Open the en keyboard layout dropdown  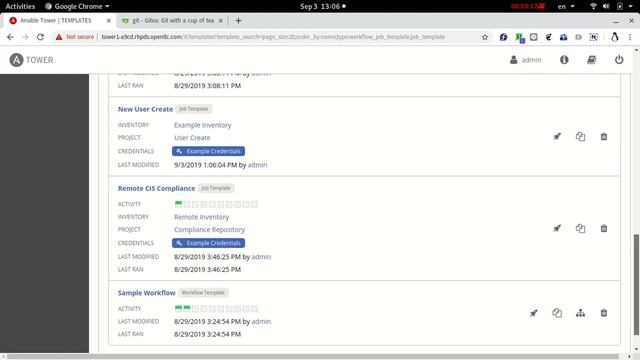[566, 6]
